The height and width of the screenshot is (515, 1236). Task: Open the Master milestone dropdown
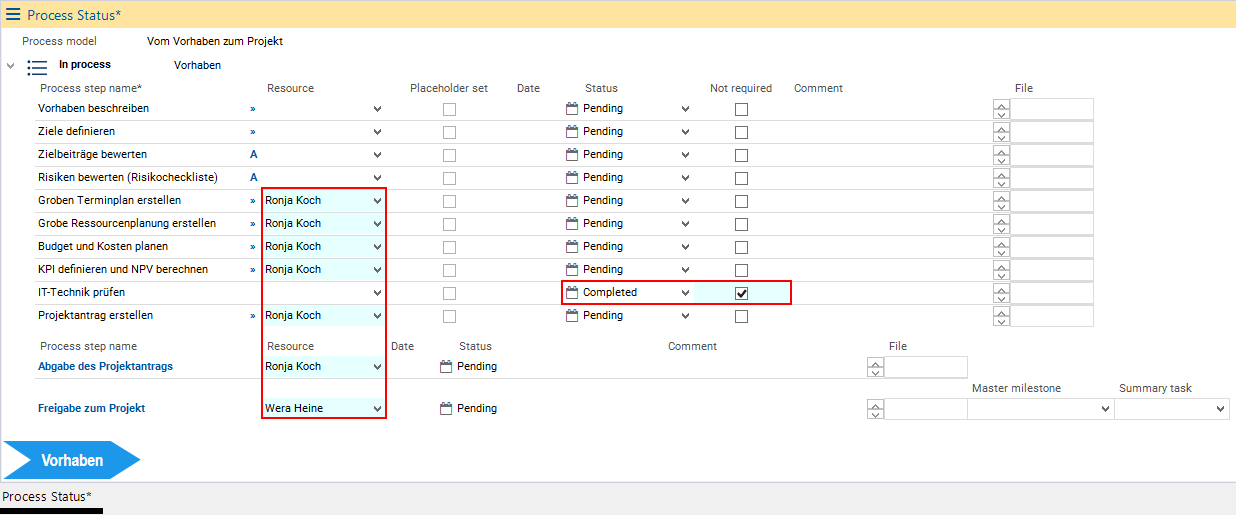pyautogui.click(x=1105, y=409)
